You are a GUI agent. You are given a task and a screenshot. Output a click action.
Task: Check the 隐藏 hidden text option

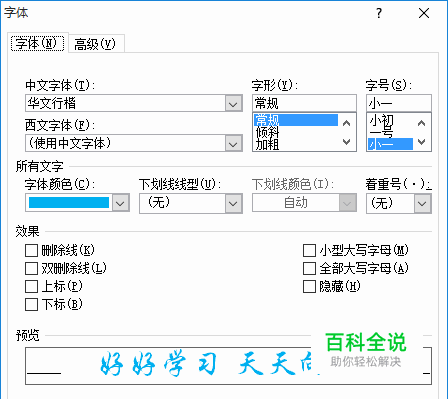pos(309,286)
